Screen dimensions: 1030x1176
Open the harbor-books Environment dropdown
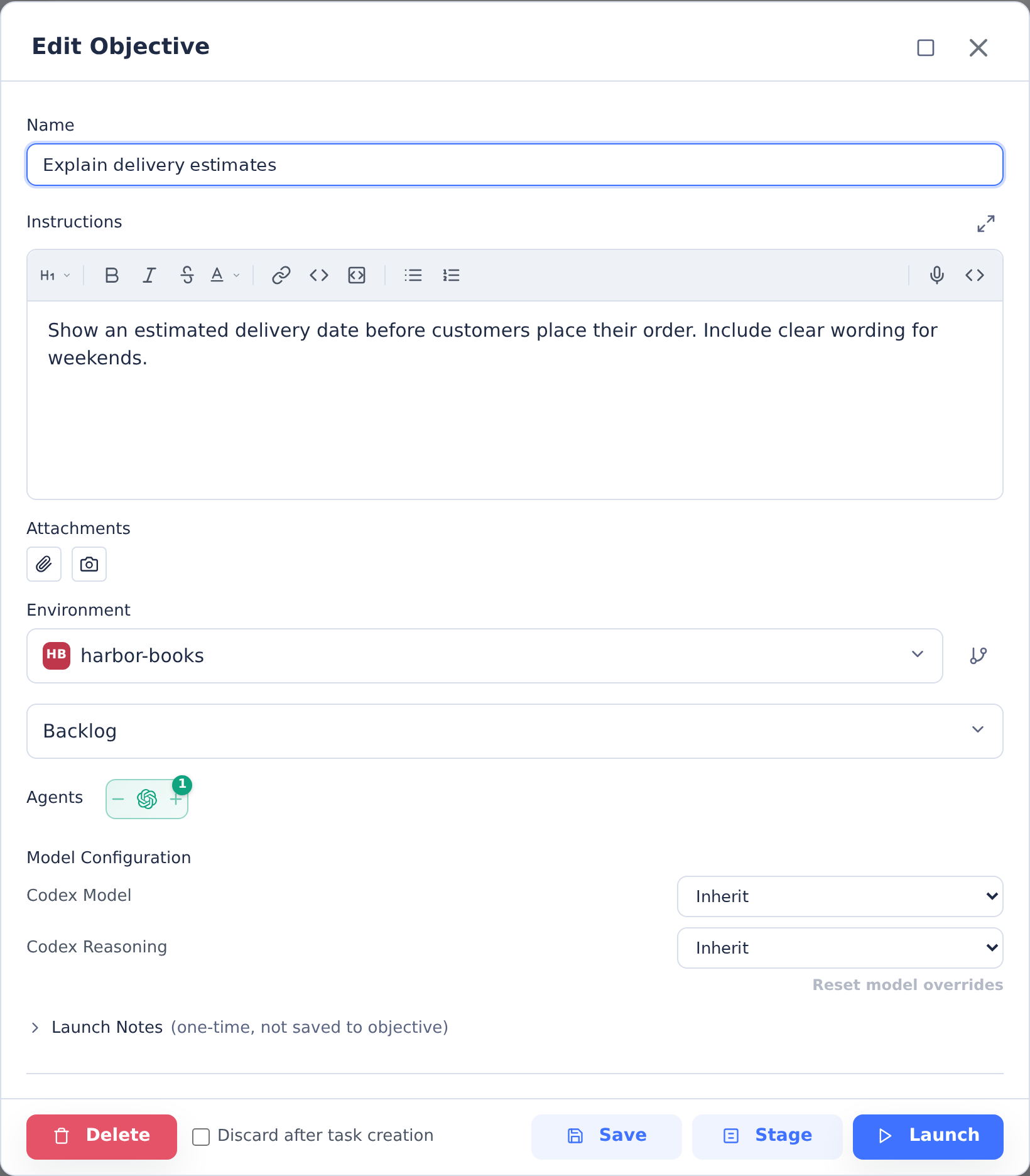(x=485, y=656)
